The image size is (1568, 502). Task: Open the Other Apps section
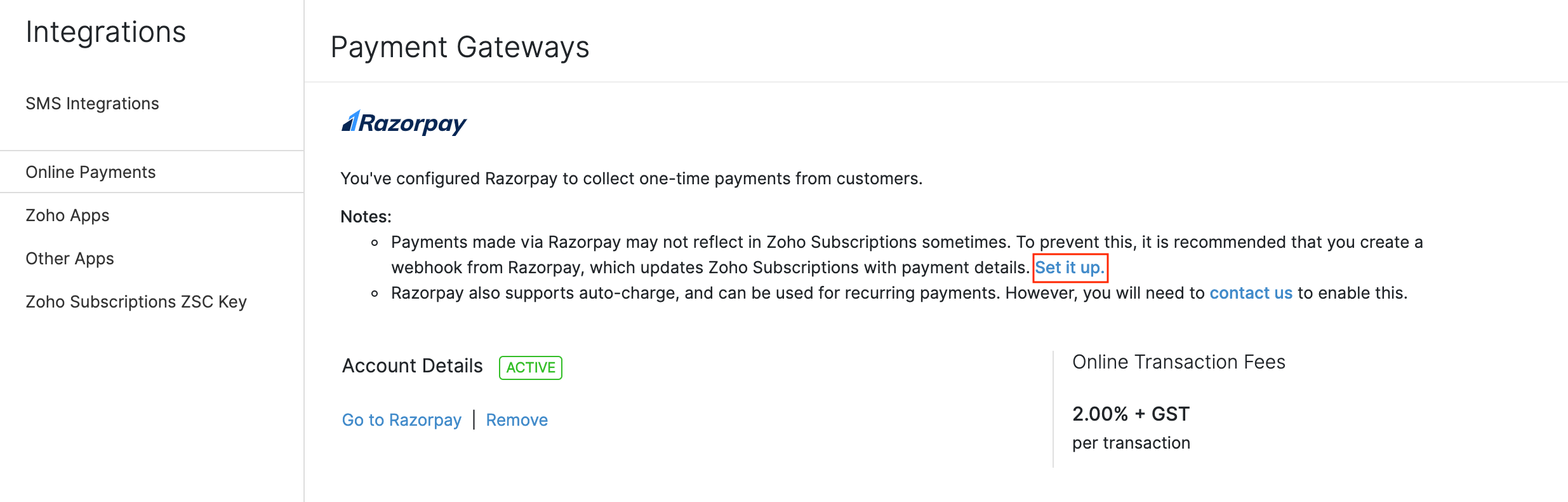pyautogui.click(x=69, y=258)
